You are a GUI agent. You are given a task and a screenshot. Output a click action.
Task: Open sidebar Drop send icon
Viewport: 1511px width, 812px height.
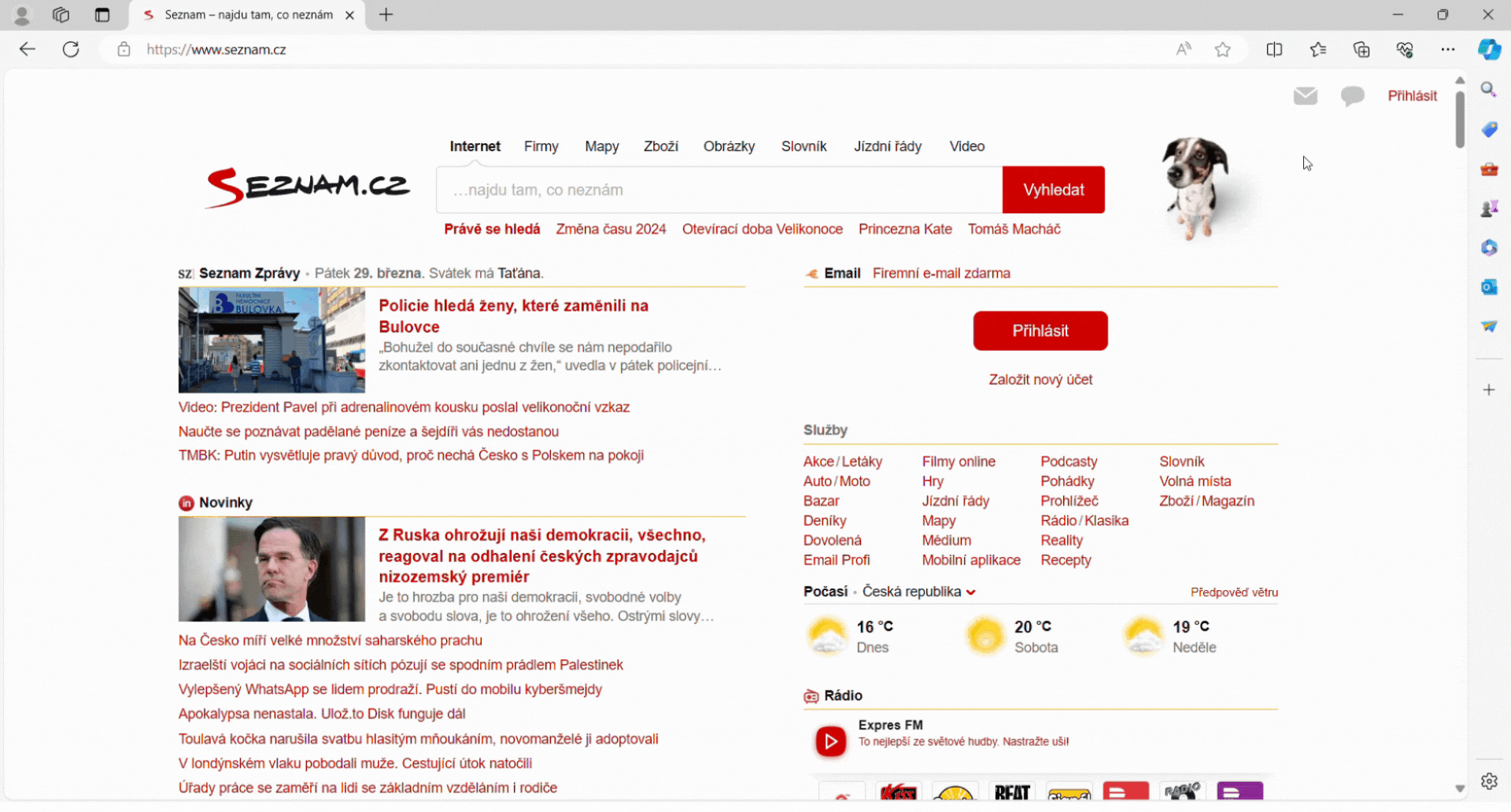1489,326
